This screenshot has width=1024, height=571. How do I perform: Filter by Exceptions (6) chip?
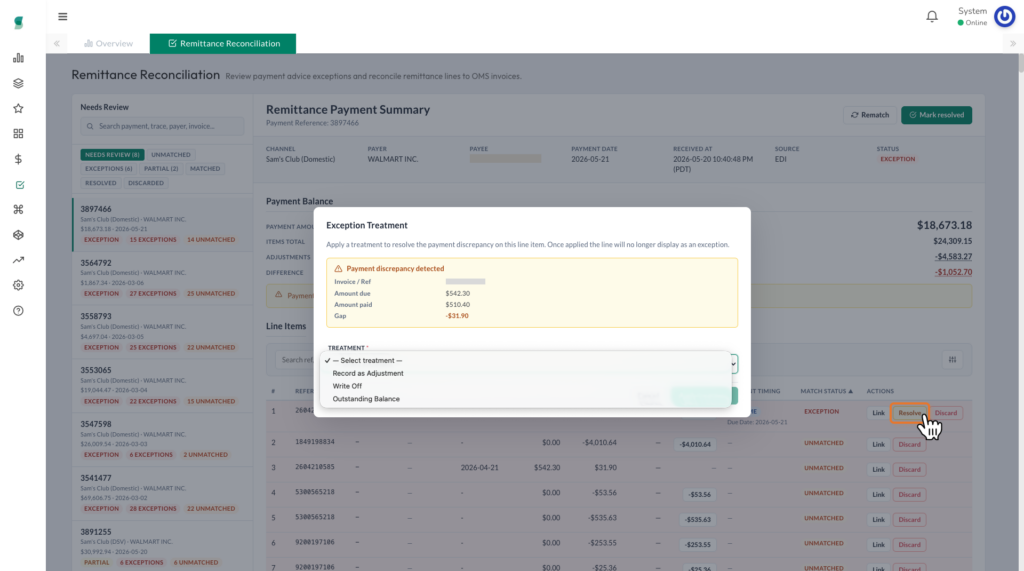coord(108,169)
